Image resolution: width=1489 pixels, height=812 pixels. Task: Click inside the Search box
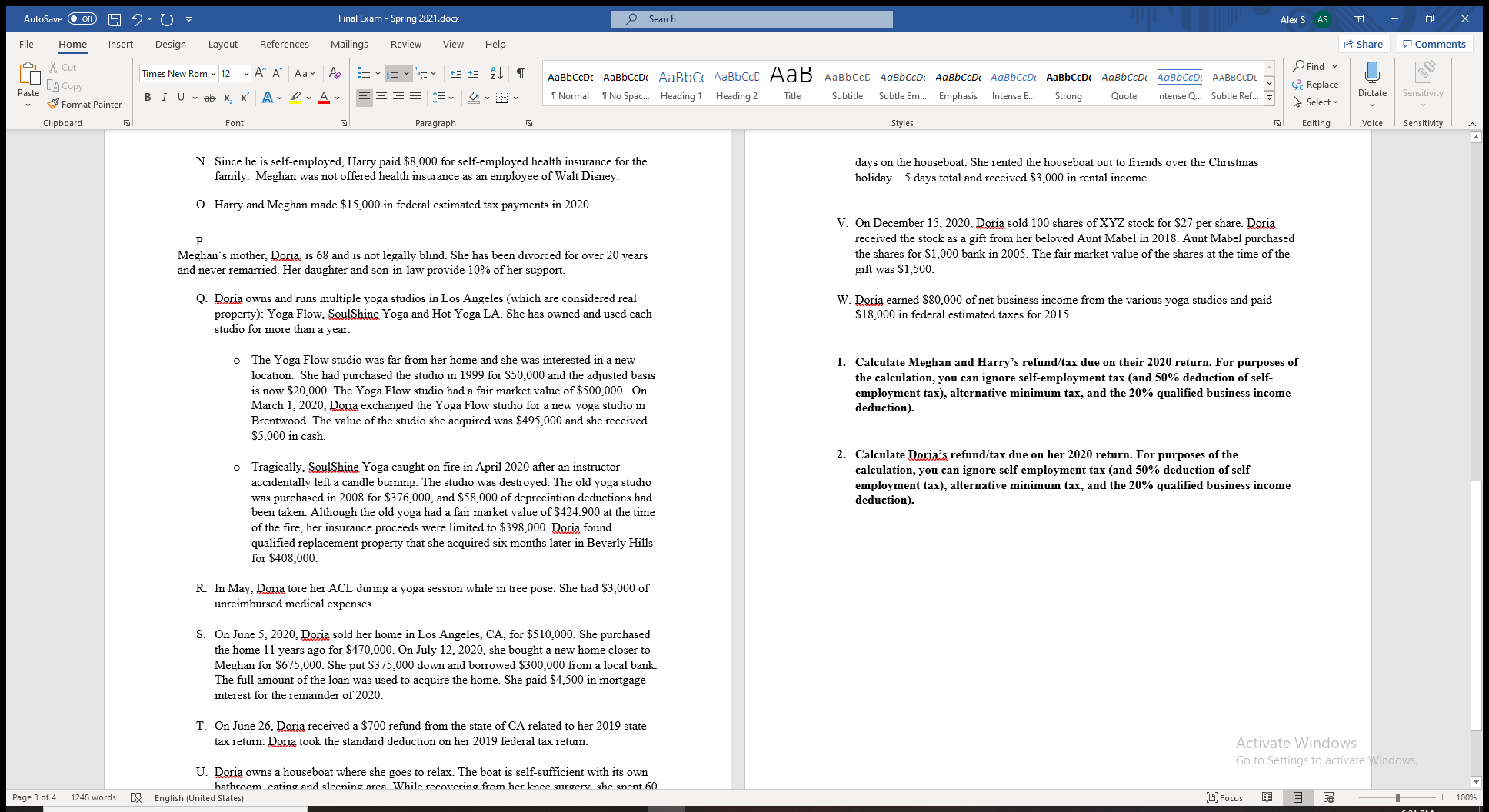click(751, 18)
